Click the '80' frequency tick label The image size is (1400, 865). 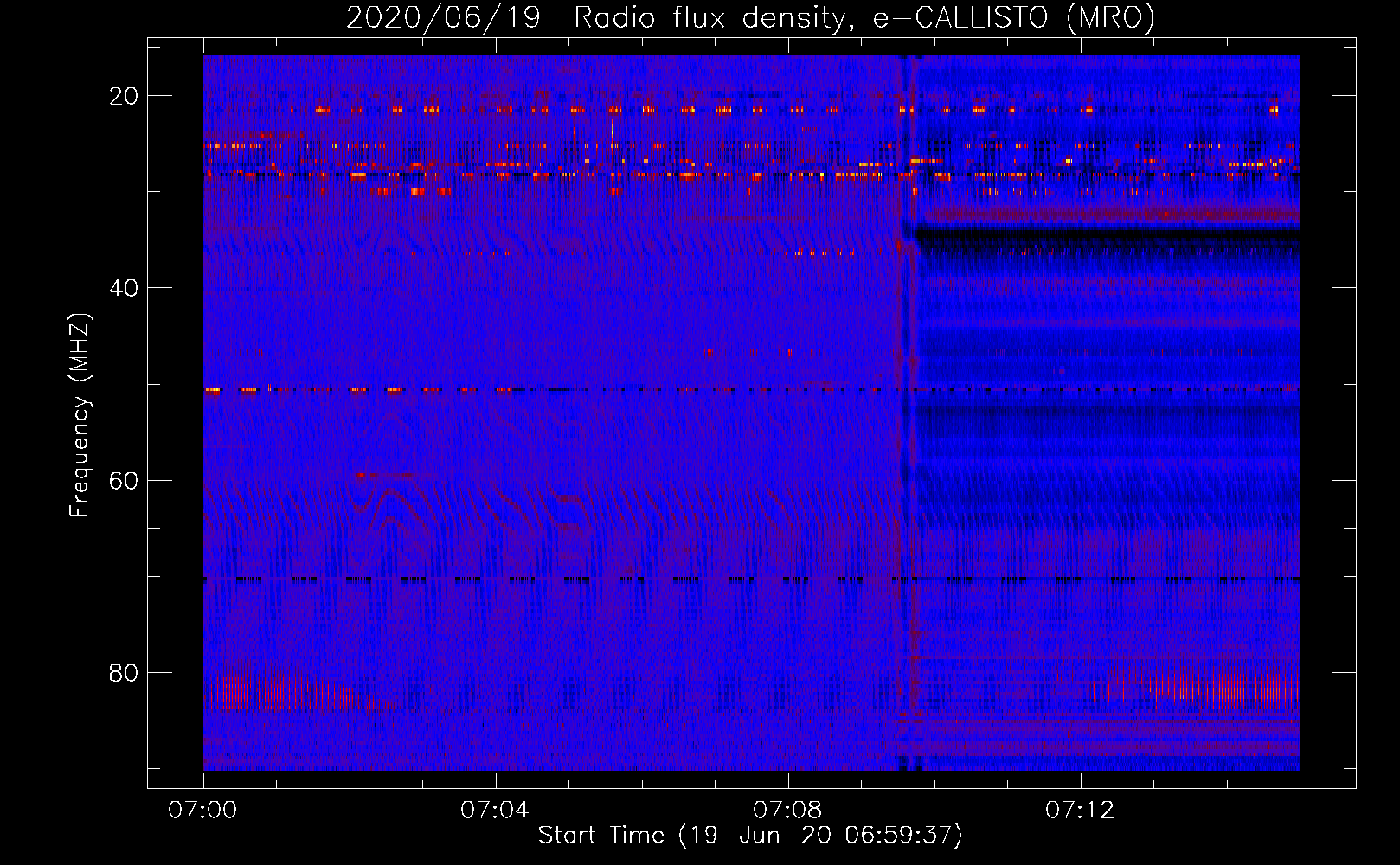click(124, 673)
